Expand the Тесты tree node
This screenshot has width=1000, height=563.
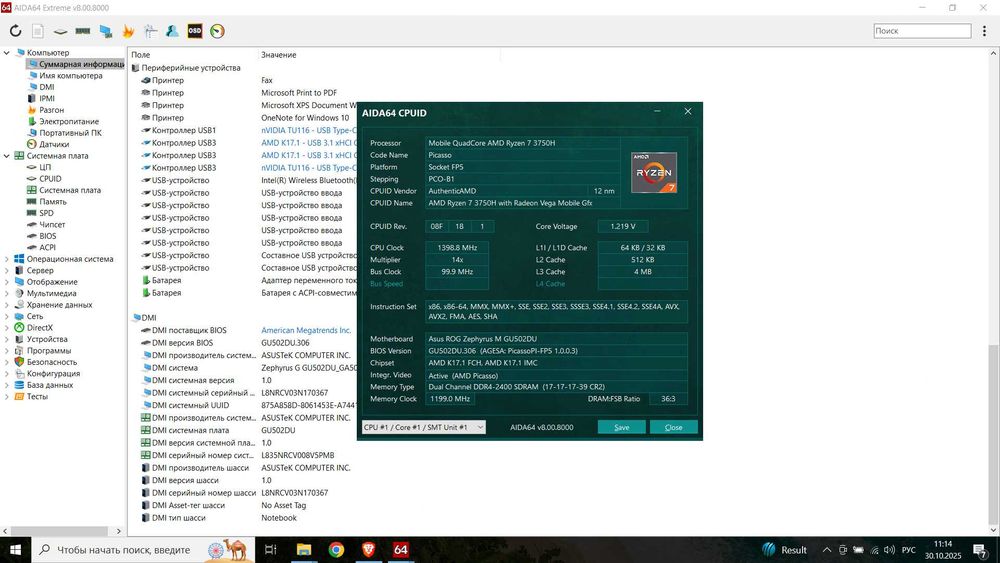[6, 397]
